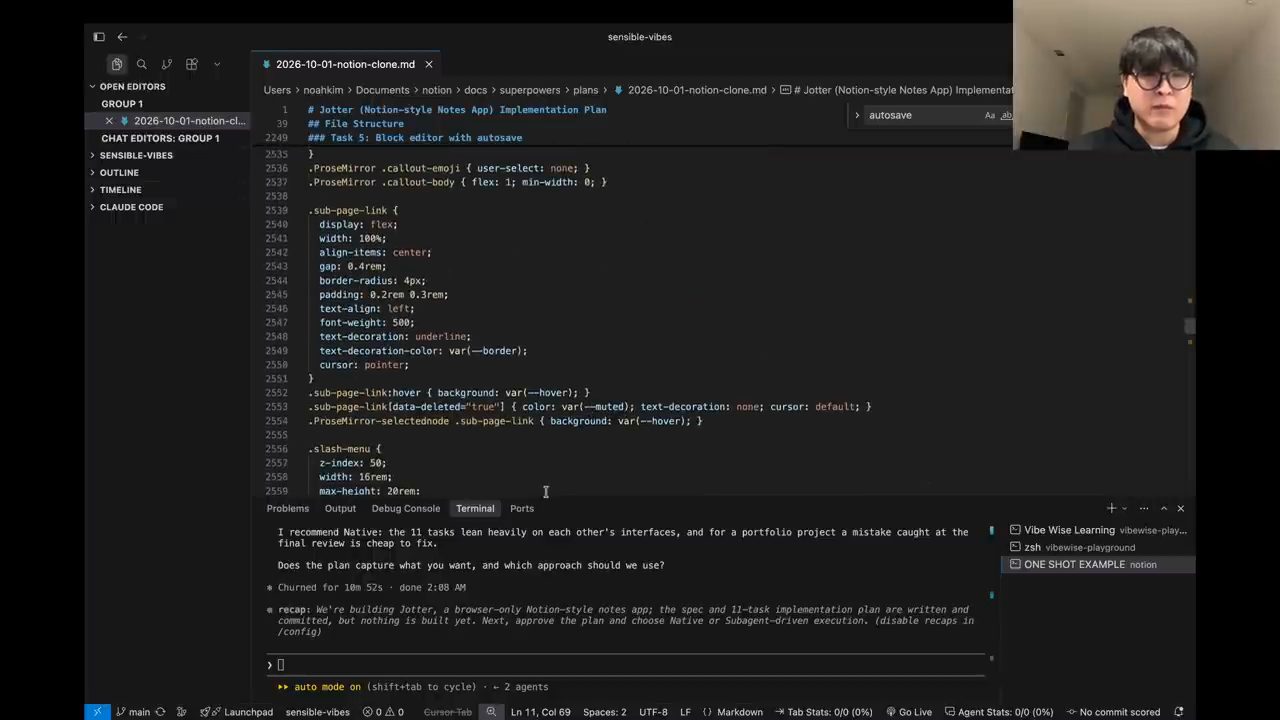Open notifications bell in status bar

coord(1179,712)
